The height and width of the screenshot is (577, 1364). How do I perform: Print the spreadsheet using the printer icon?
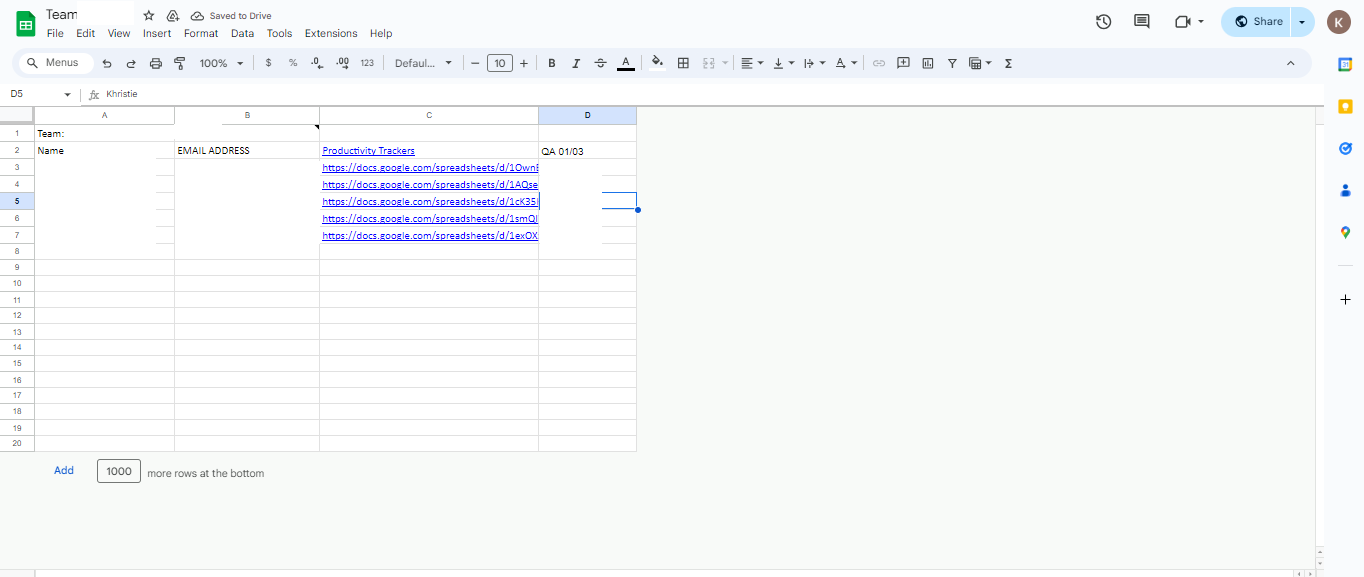(156, 63)
